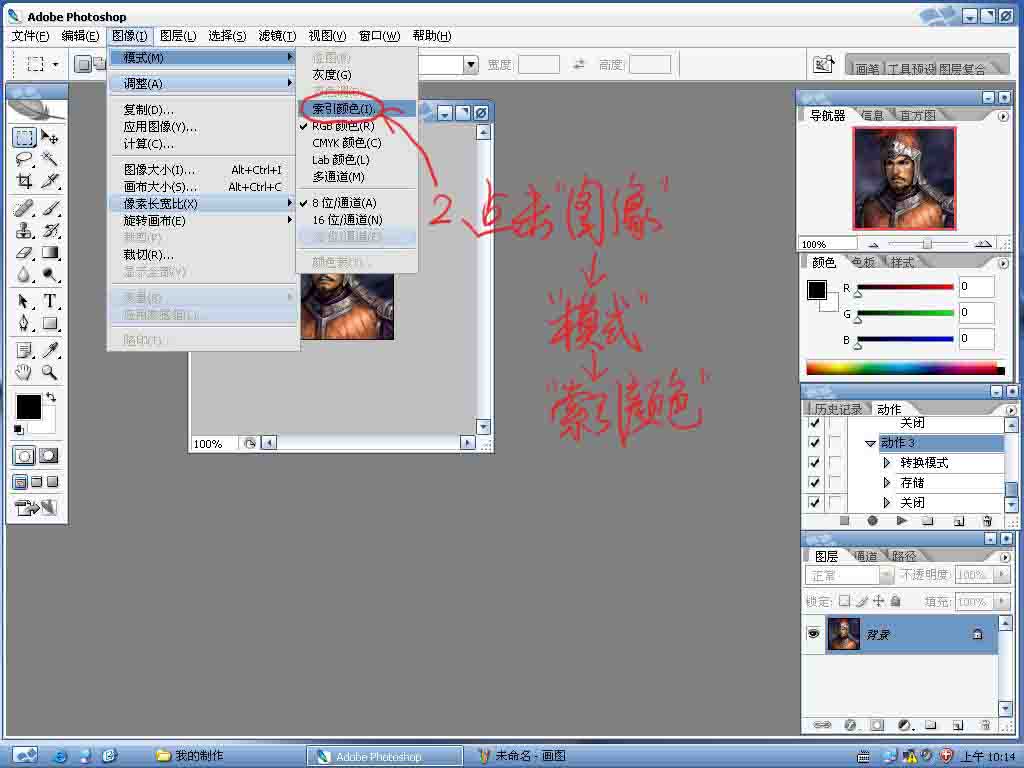Select the History Brush tool
1024x768 pixels.
(x=50, y=231)
